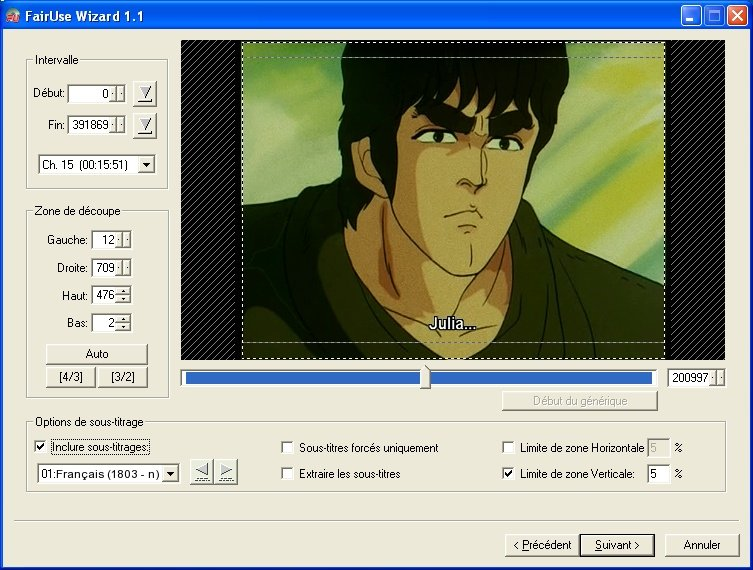Click the video position slider thumb
Screen dimensions: 753x570
[425, 377]
